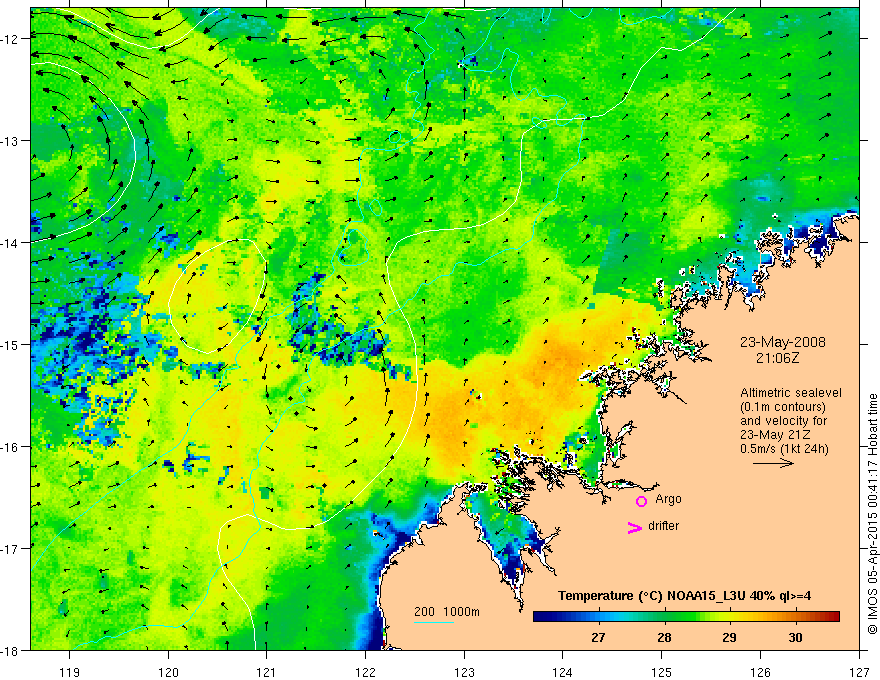Click the longitude axis label '123'

point(464,672)
